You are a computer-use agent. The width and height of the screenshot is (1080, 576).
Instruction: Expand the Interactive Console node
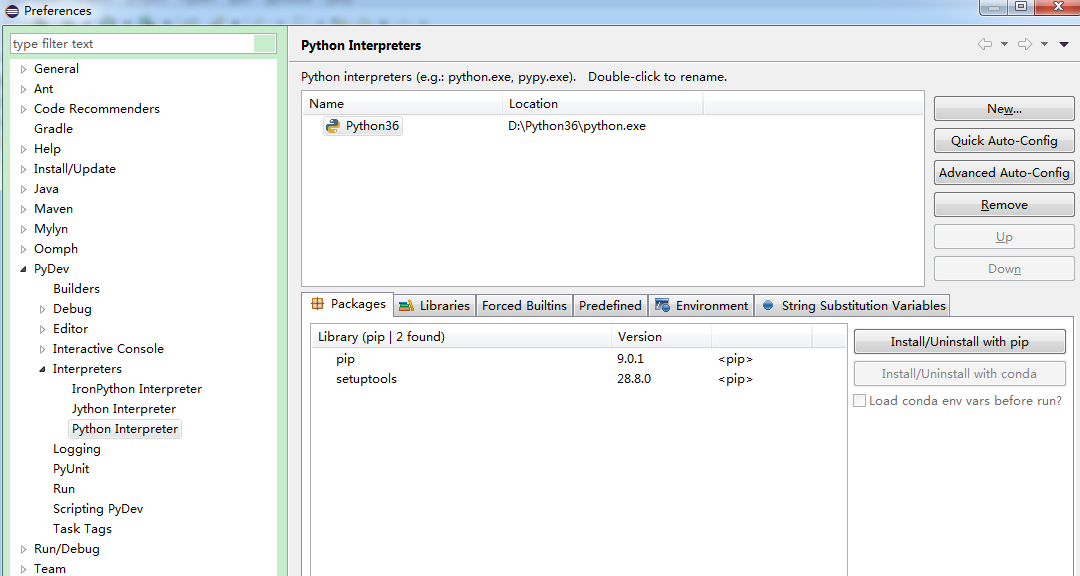click(42, 349)
